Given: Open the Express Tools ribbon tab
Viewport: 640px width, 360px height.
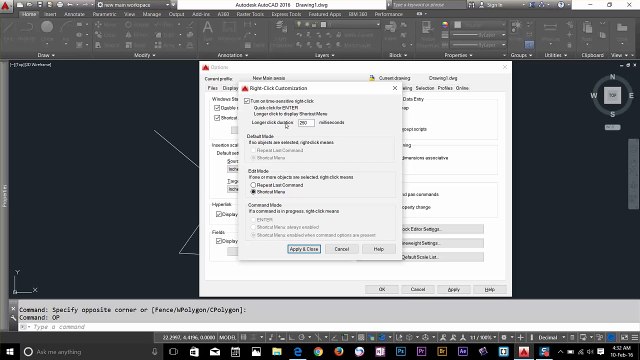Looking at the screenshot, I should (286, 14).
